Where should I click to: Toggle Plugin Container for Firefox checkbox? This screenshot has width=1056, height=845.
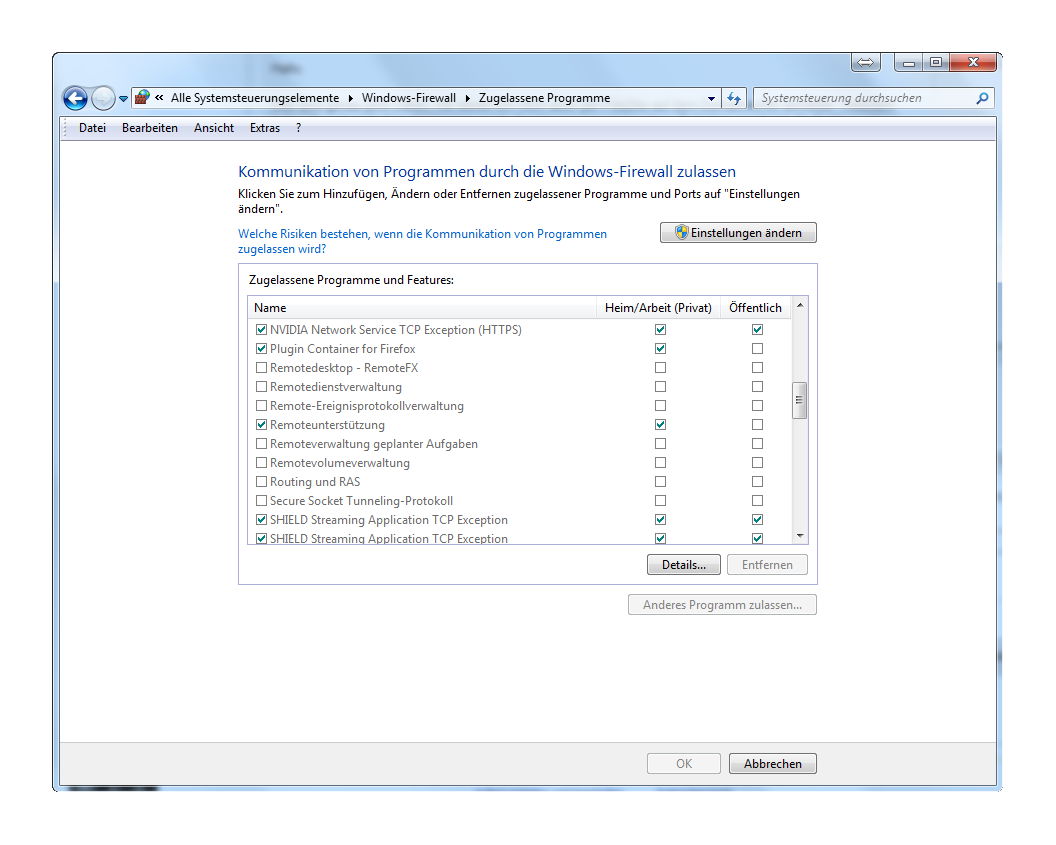tap(261, 349)
